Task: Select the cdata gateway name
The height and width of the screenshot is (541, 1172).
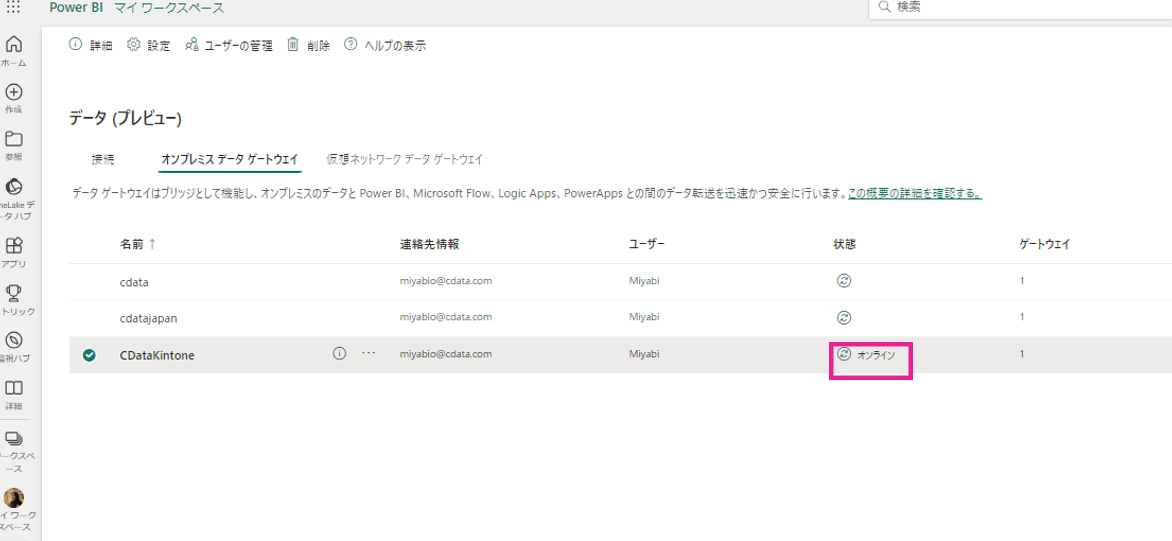Action: (133, 282)
